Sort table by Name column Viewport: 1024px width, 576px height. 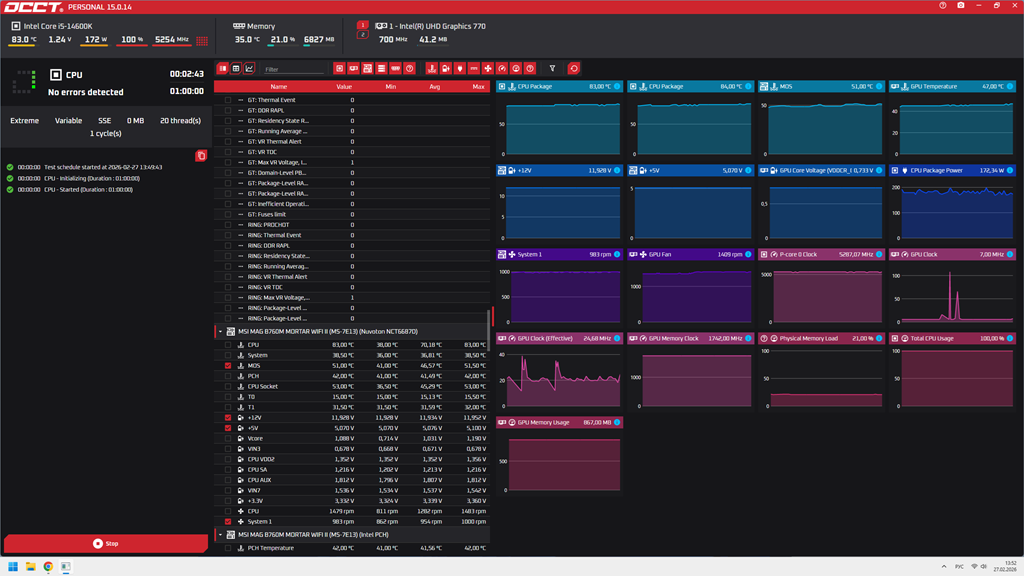[x=279, y=86]
